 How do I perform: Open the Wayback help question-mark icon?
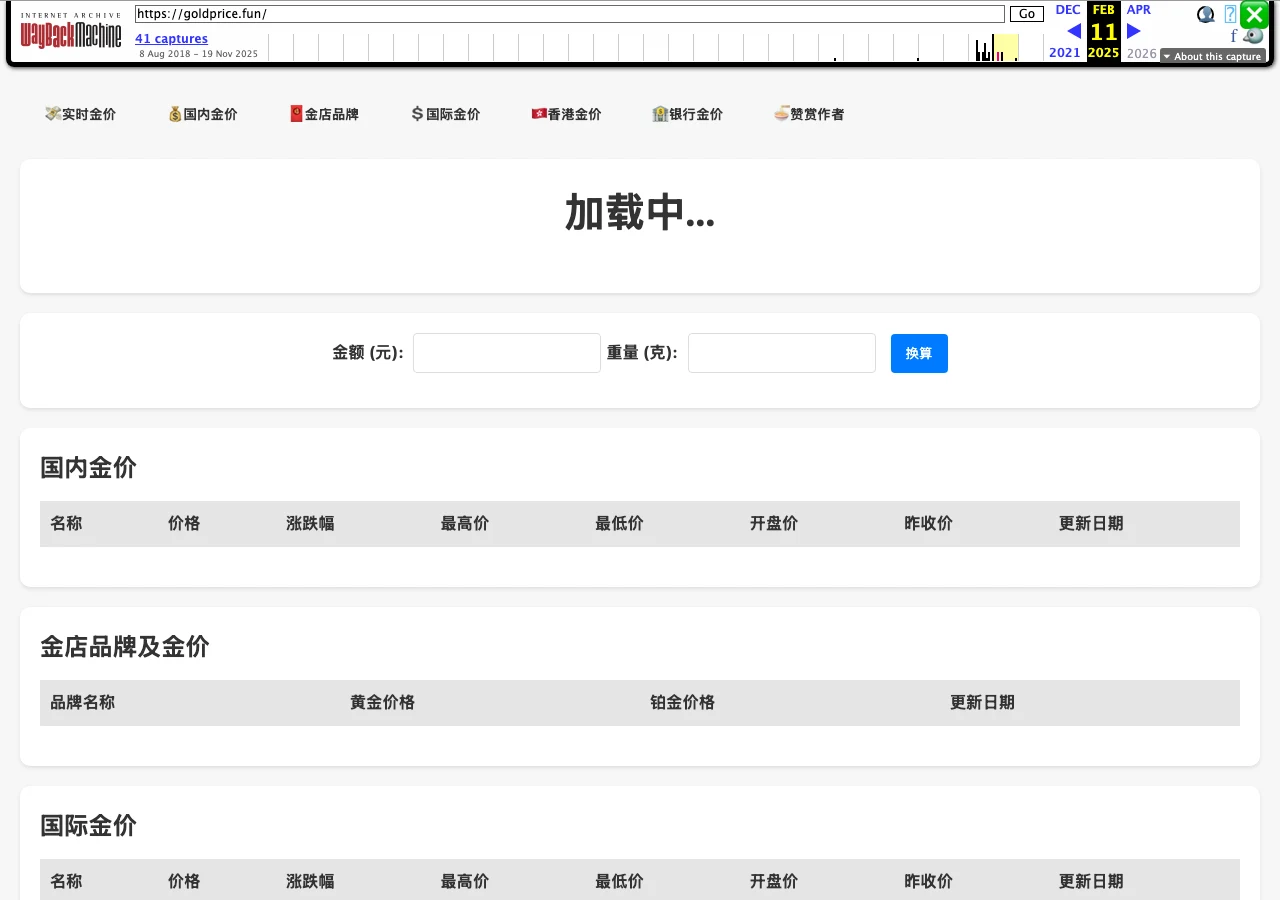pos(1230,14)
